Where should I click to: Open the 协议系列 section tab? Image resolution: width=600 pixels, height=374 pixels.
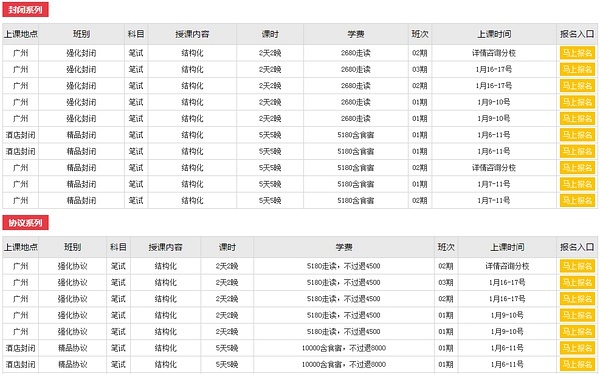click(x=25, y=222)
